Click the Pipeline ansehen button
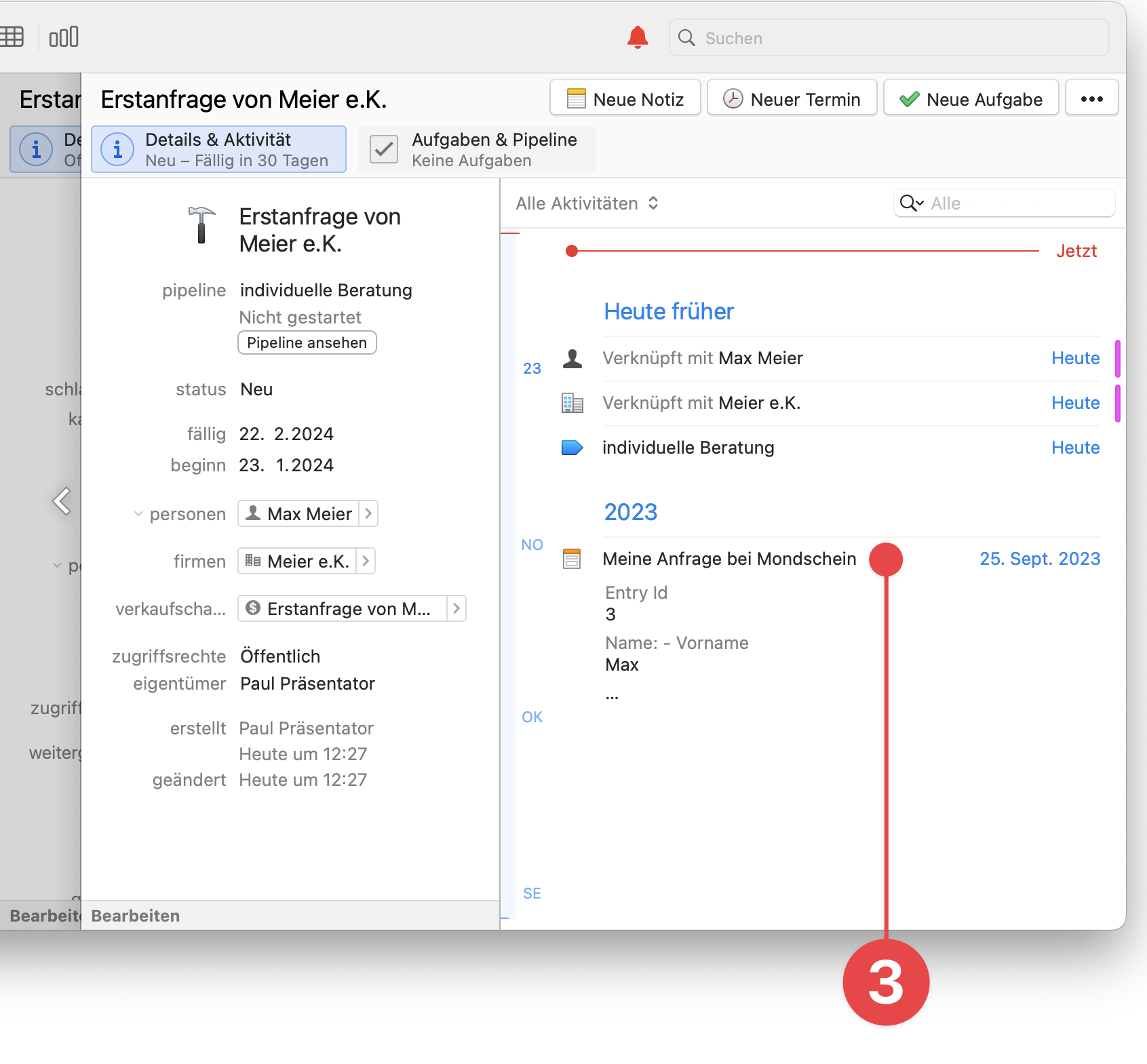The height and width of the screenshot is (1064, 1147). pos(307,342)
